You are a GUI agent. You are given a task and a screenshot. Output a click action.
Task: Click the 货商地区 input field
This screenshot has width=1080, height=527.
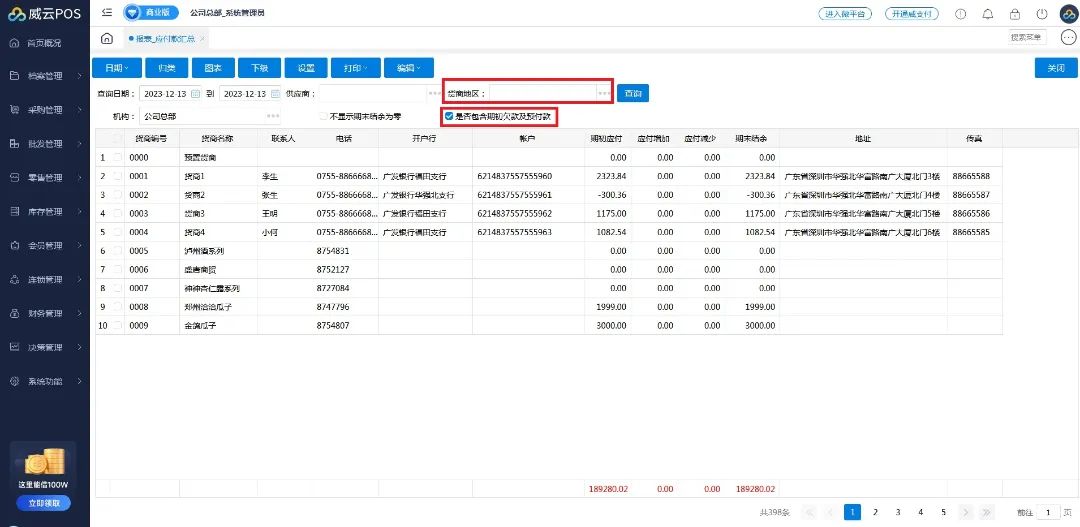(x=543, y=93)
